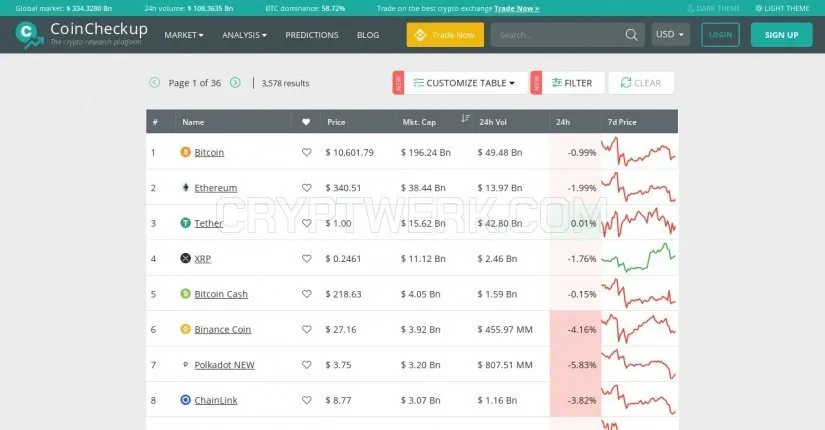
Task: Click in the Search input field
Action: (558, 35)
